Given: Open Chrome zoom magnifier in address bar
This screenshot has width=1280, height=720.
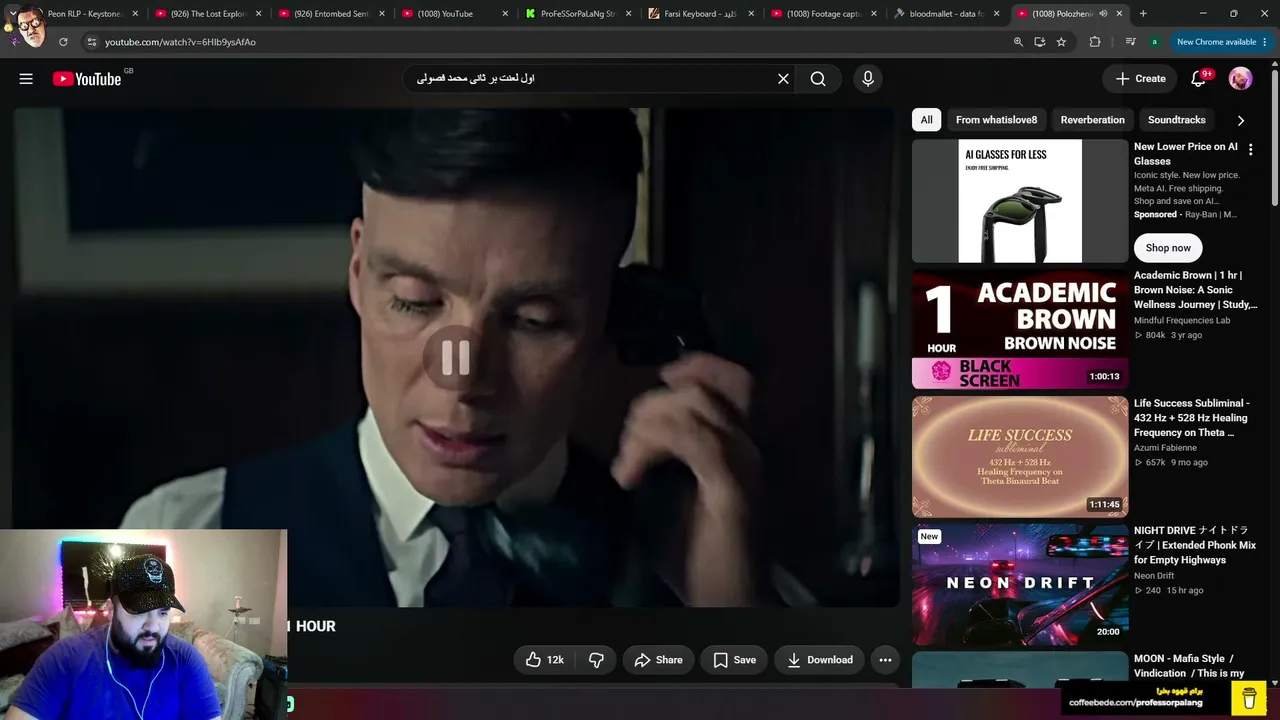Looking at the screenshot, I should (x=1018, y=42).
